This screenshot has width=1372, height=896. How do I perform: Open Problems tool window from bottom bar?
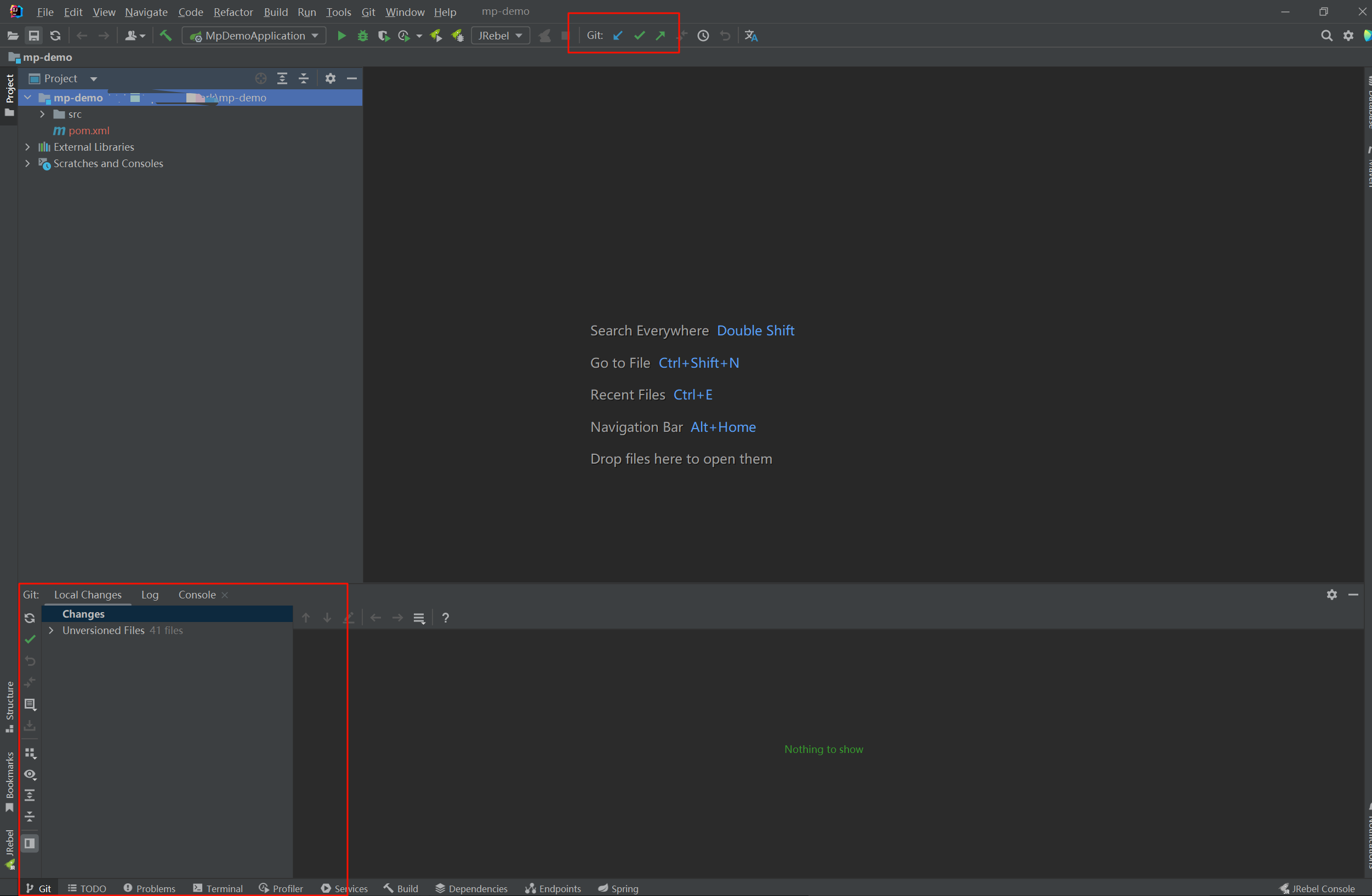pos(149,888)
